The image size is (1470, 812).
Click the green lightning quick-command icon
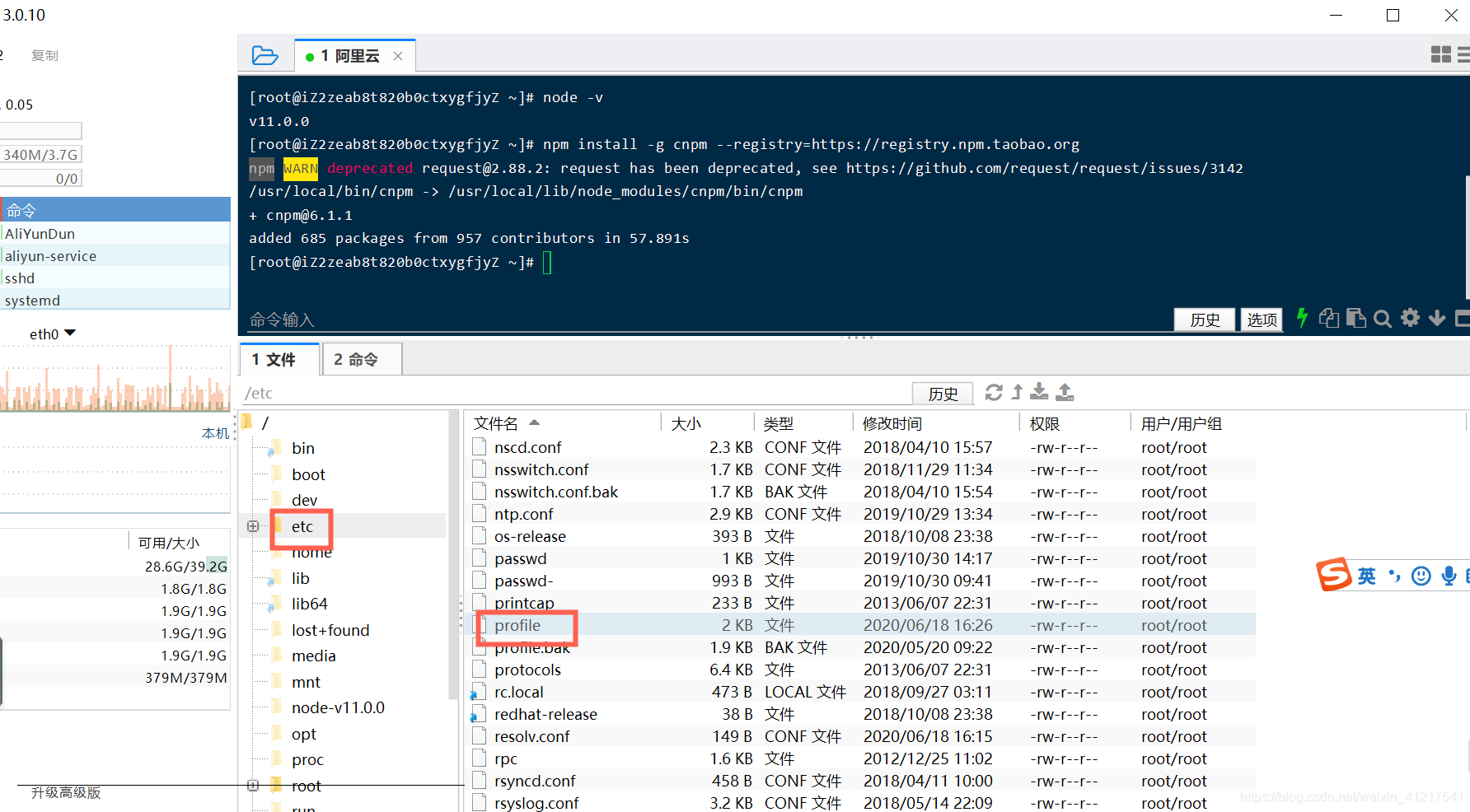[x=1303, y=319]
